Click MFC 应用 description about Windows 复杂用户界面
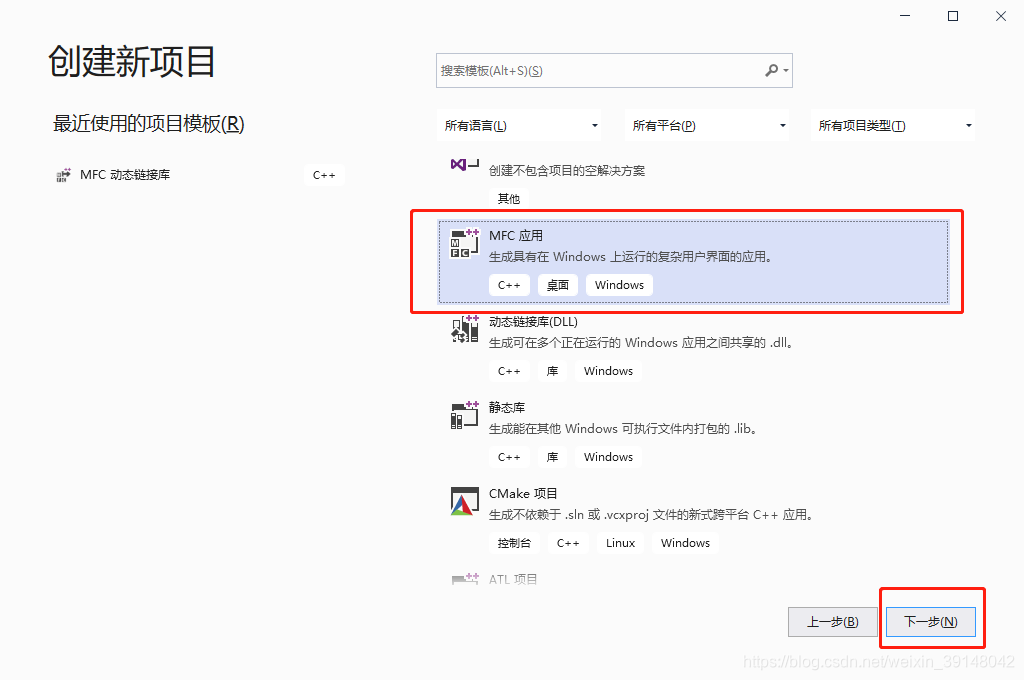 [x=632, y=257]
